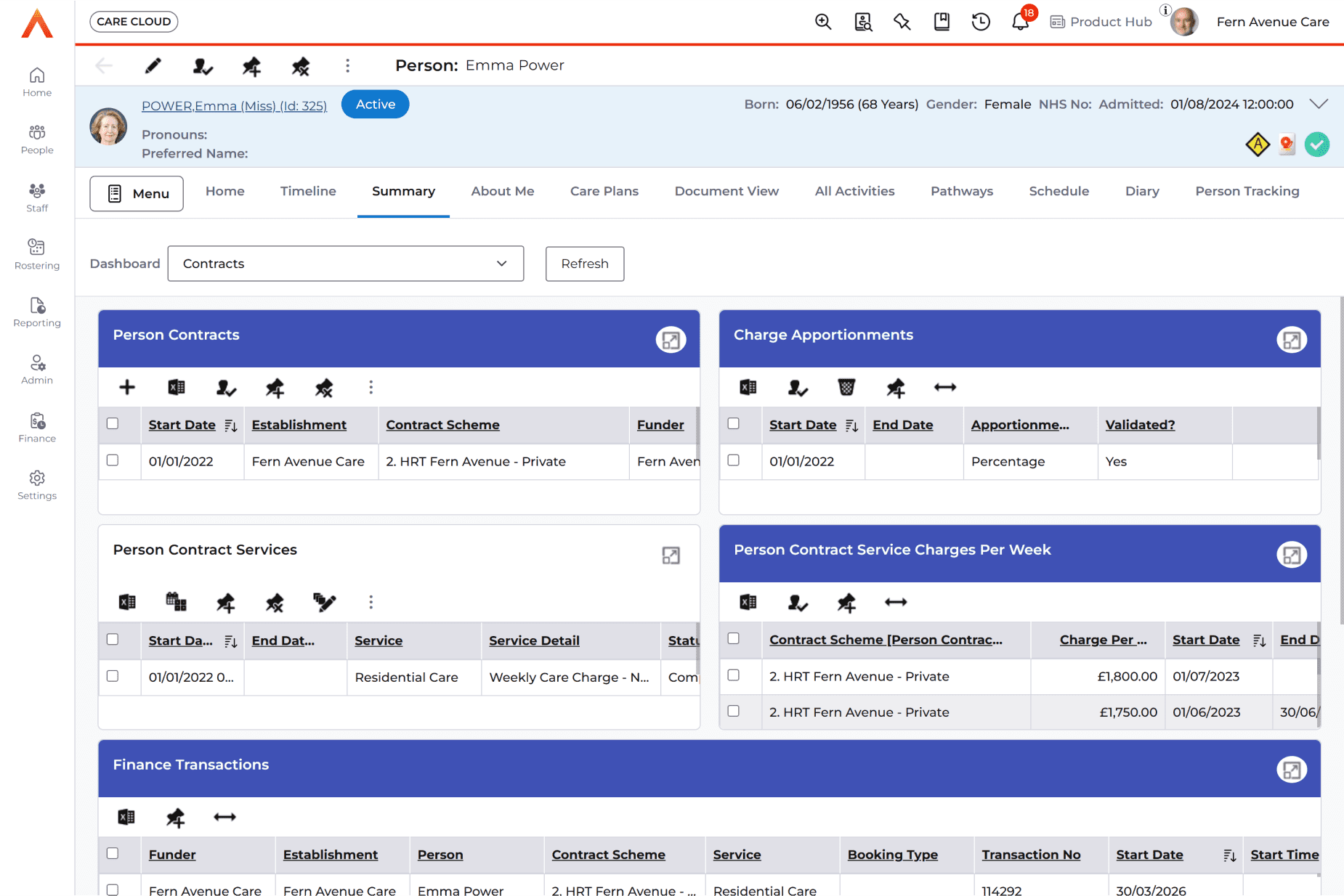Tick the checkbox for the 01/01/2022 person contract row
Screen dimensions: 1344x896
tap(113, 460)
